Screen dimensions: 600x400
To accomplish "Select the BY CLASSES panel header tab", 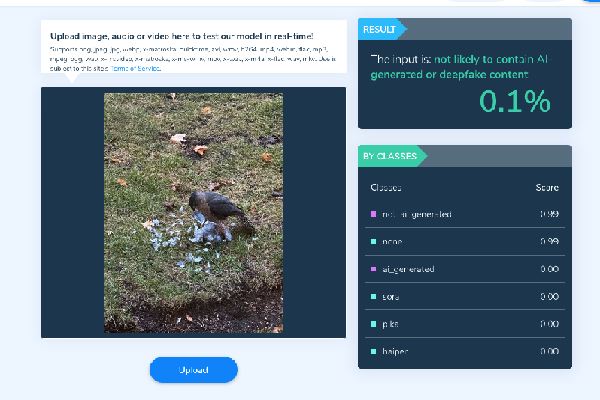I will tap(392, 156).
